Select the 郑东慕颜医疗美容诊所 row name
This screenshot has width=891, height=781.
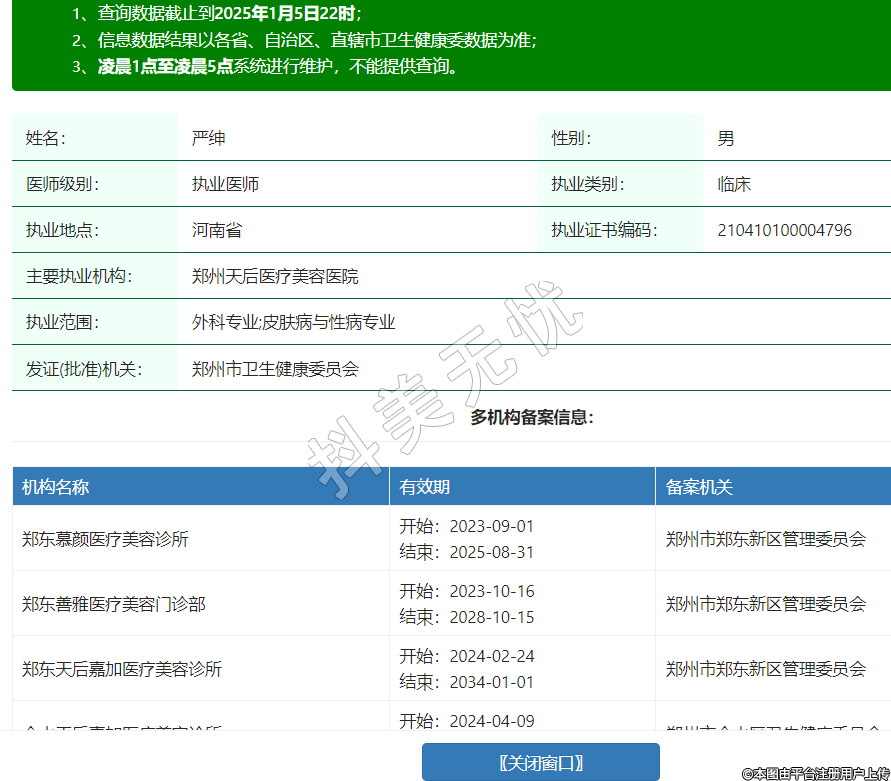click(x=105, y=539)
